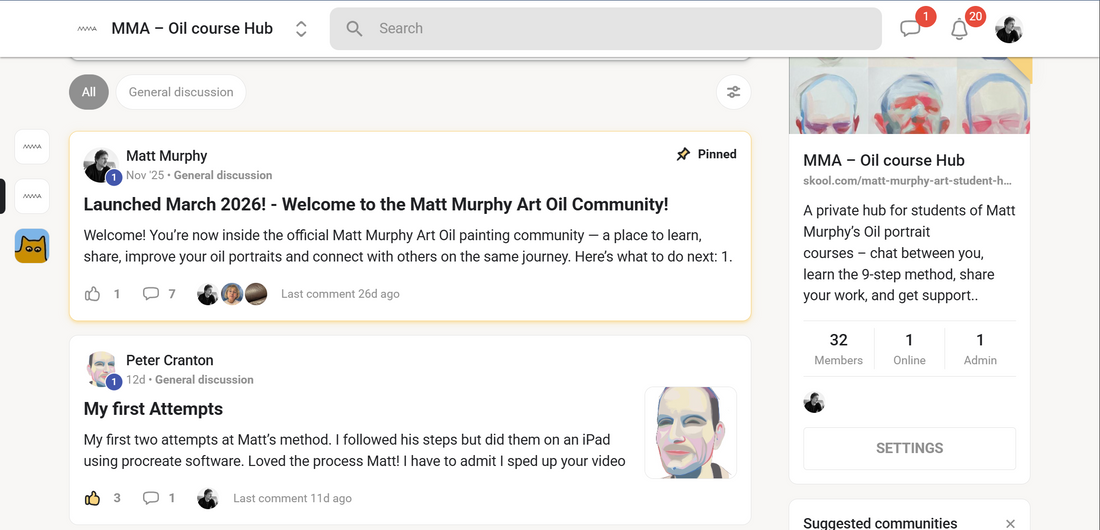Click the 1 Online count
This screenshot has height=530, width=1100.
pos(909,349)
